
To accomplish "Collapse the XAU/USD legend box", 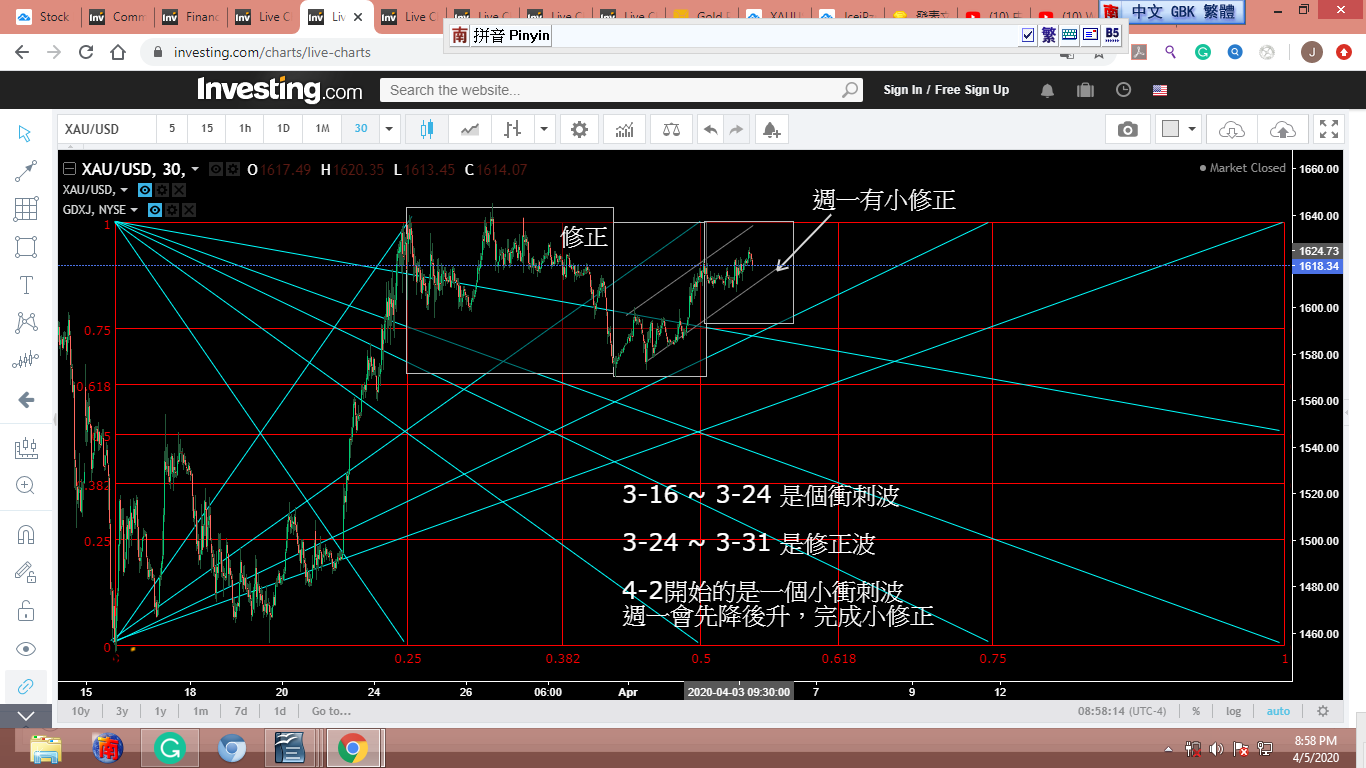I will point(69,169).
